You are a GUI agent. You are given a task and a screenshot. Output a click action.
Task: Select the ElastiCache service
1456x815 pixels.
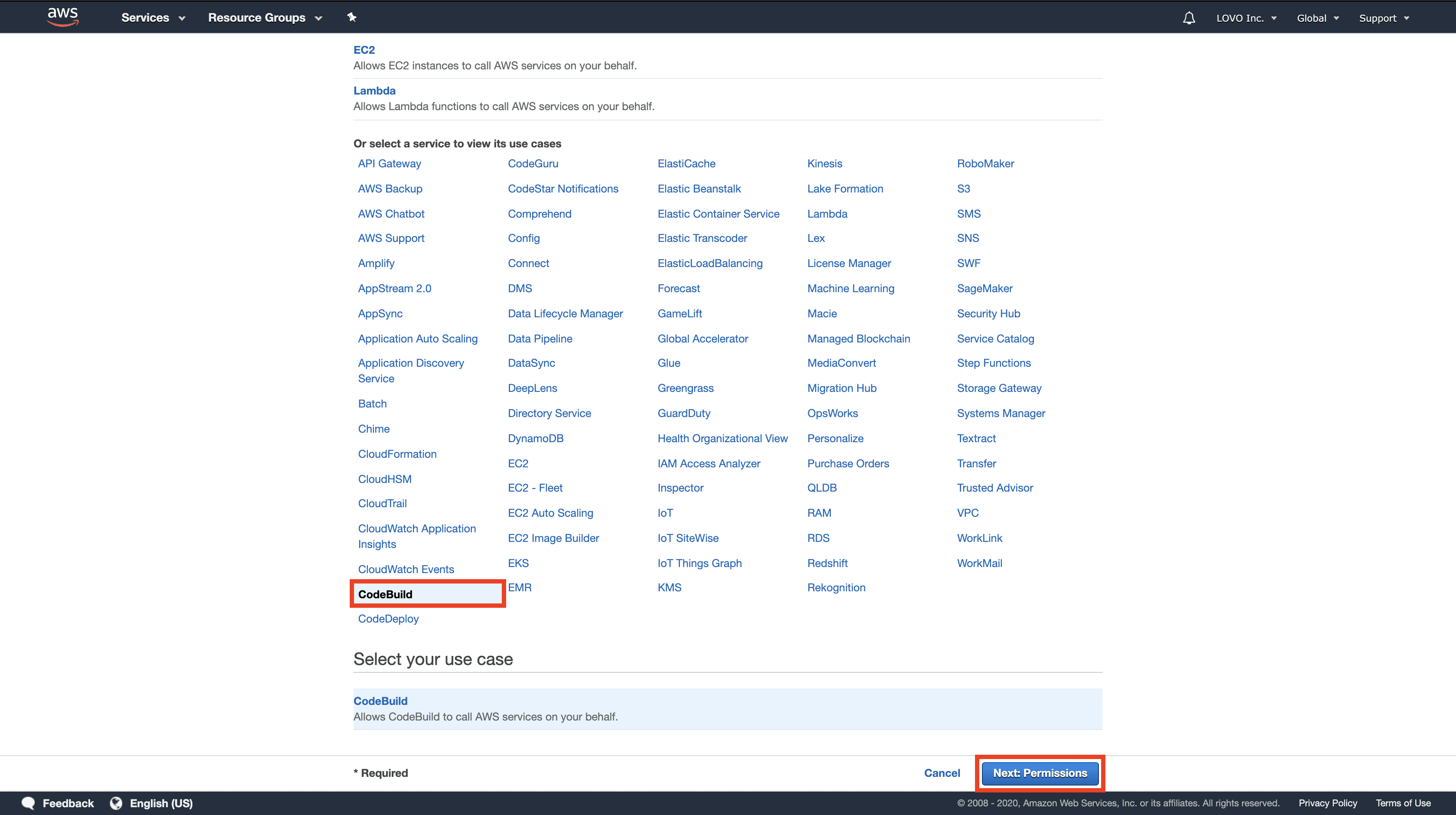point(686,163)
